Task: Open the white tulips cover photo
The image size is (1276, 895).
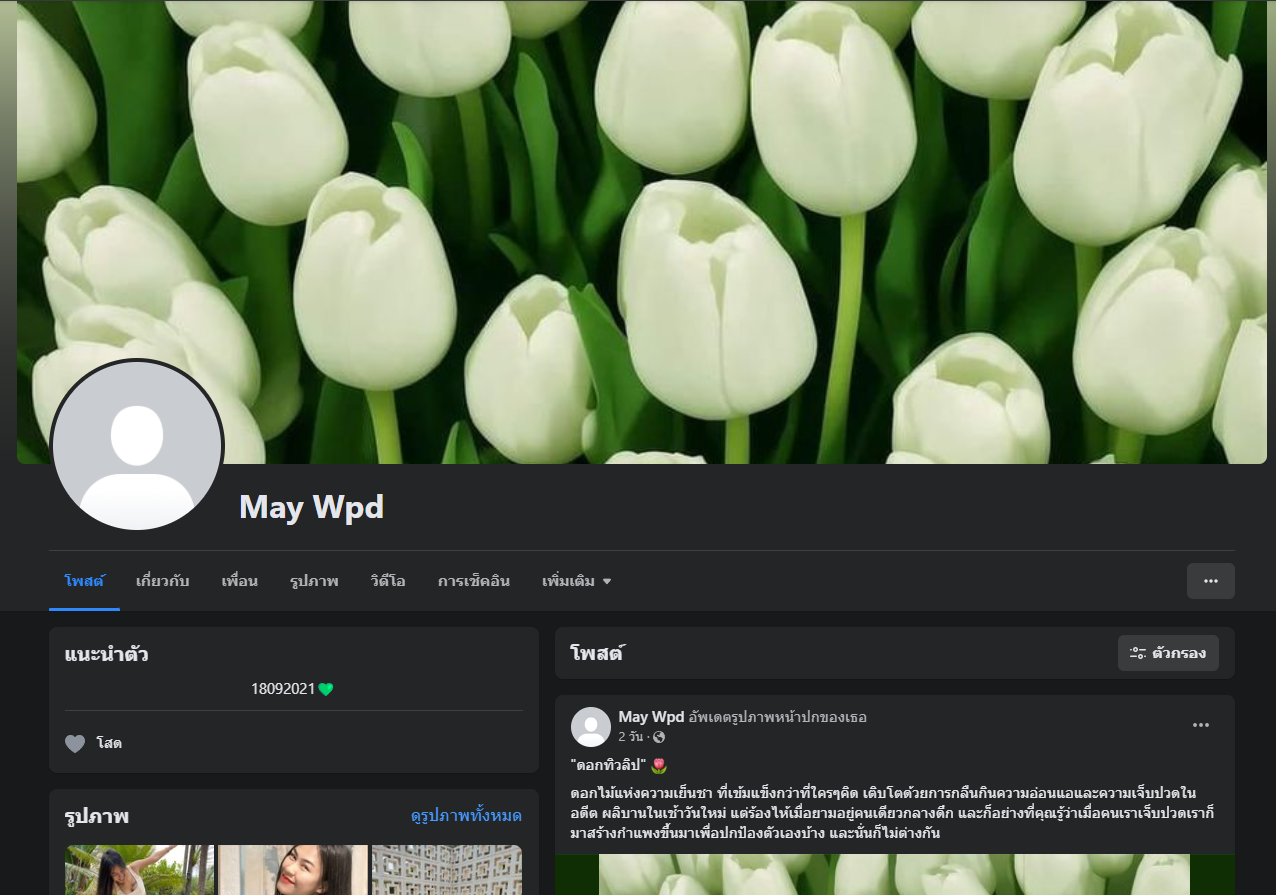Action: (x=700, y=230)
